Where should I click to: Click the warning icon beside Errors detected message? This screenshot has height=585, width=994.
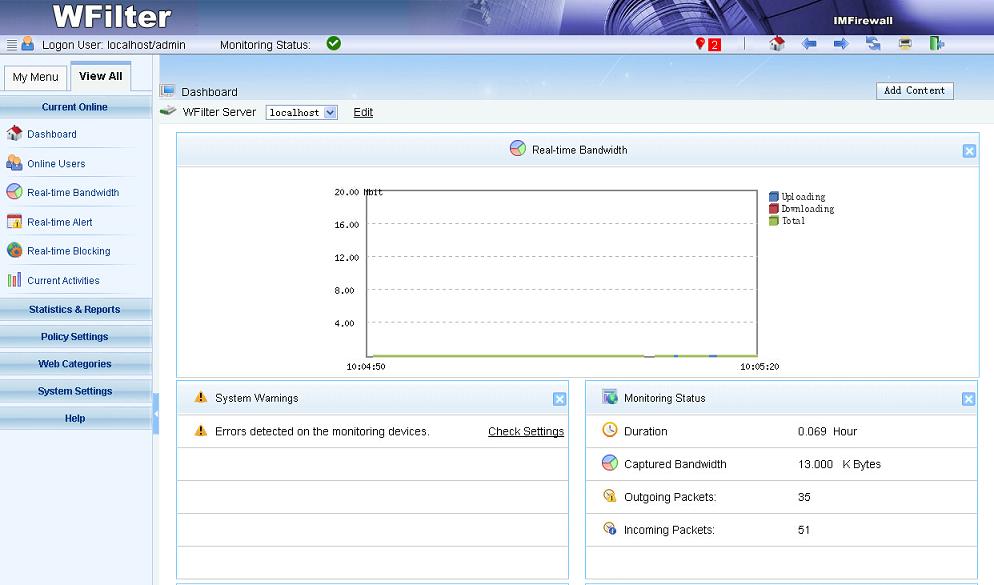tap(200, 430)
